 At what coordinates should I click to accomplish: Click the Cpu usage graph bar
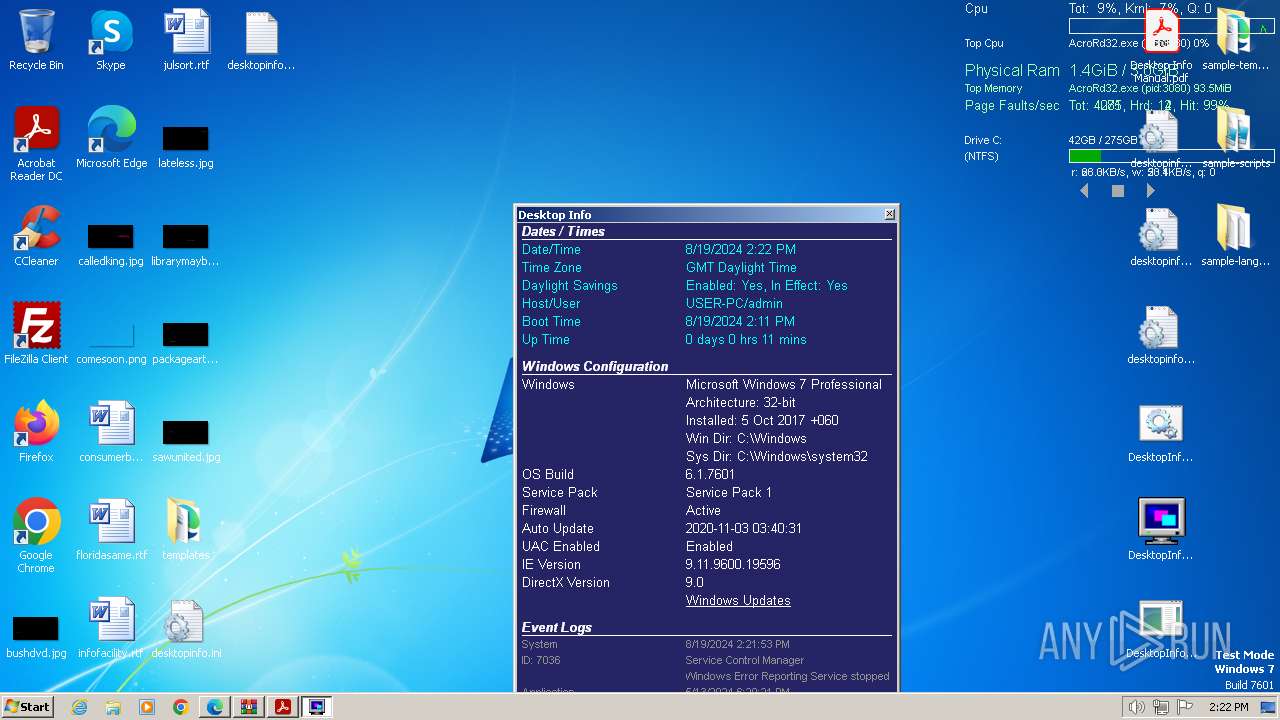coord(1171,27)
